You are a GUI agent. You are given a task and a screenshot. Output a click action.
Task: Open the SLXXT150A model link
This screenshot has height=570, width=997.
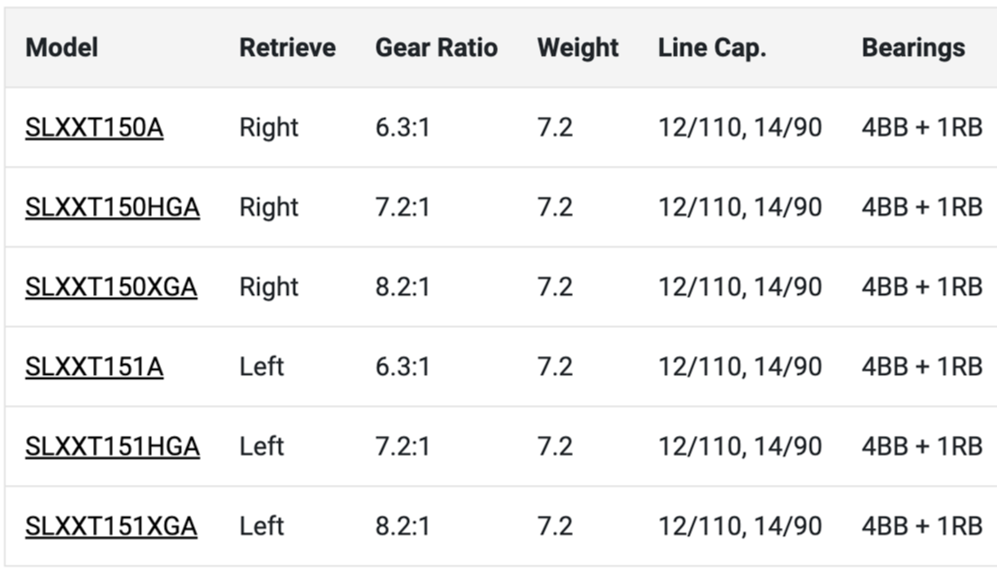[x=94, y=128]
